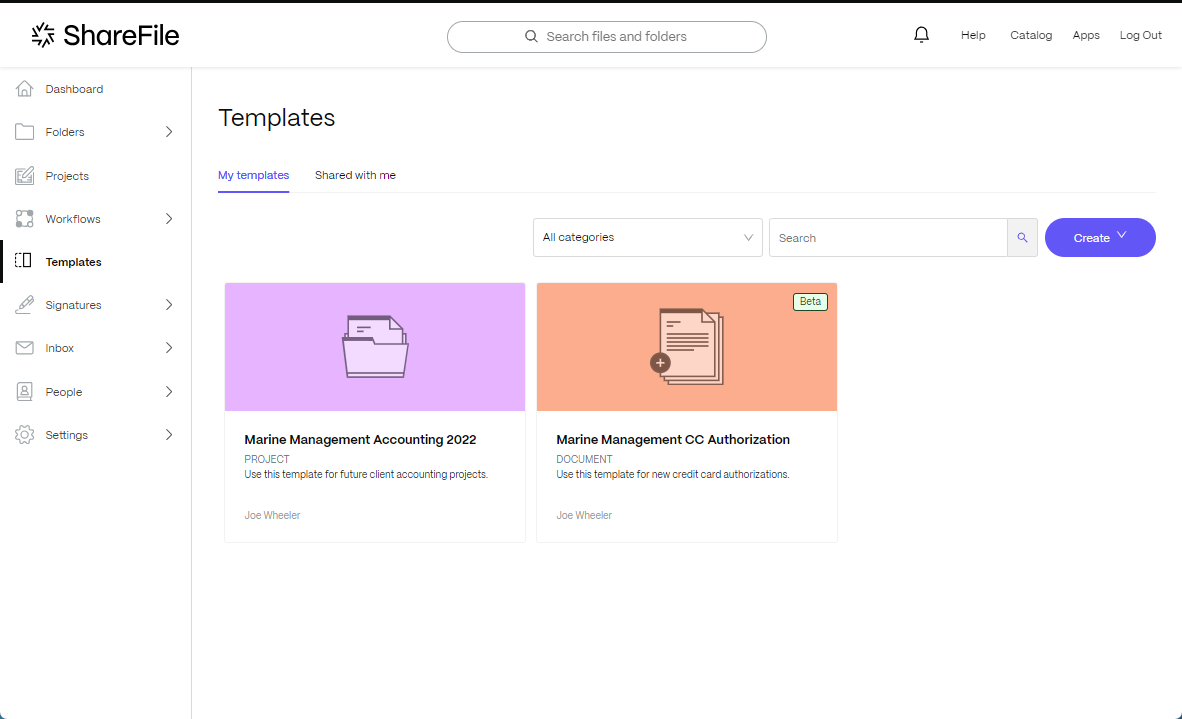Screen dimensions: 1182x719
Task: Focus the templates Search field
Action: [x=888, y=237]
